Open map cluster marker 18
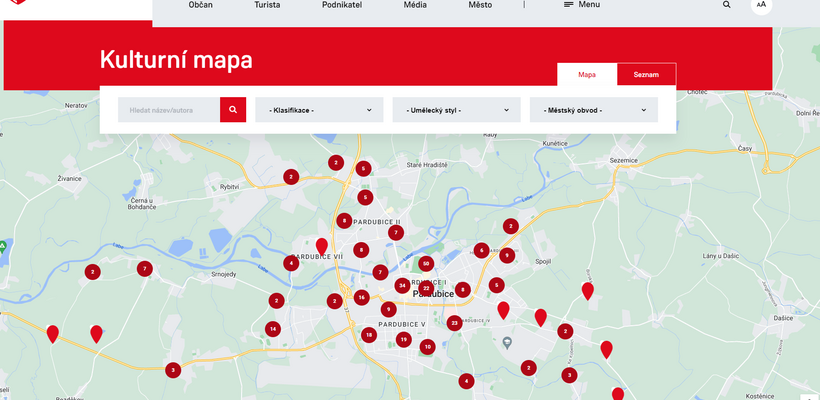This screenshot has width=820, height=400. [x=369, y=335]
